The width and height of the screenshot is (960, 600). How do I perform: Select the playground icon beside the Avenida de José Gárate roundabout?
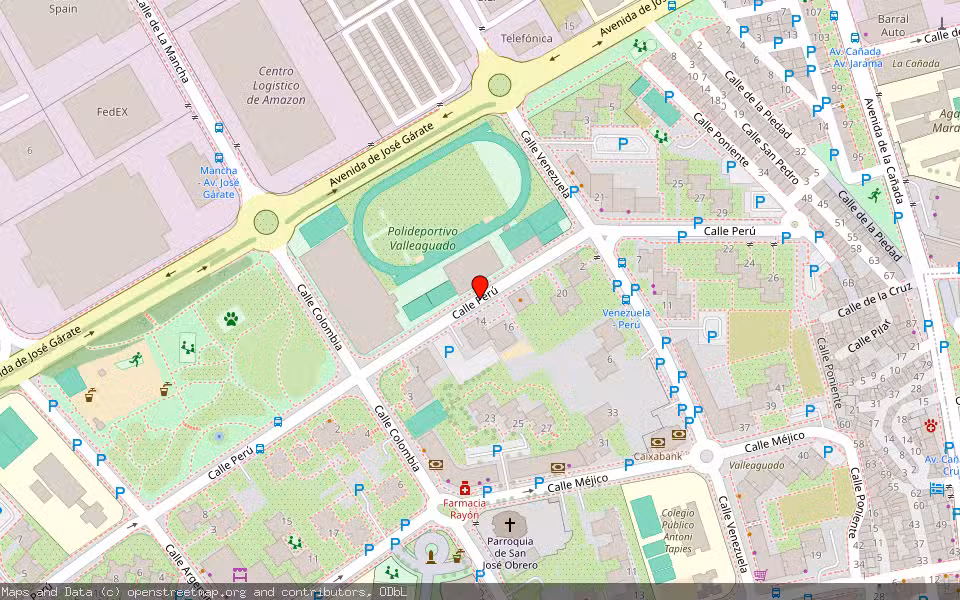(x=640, y=45)
